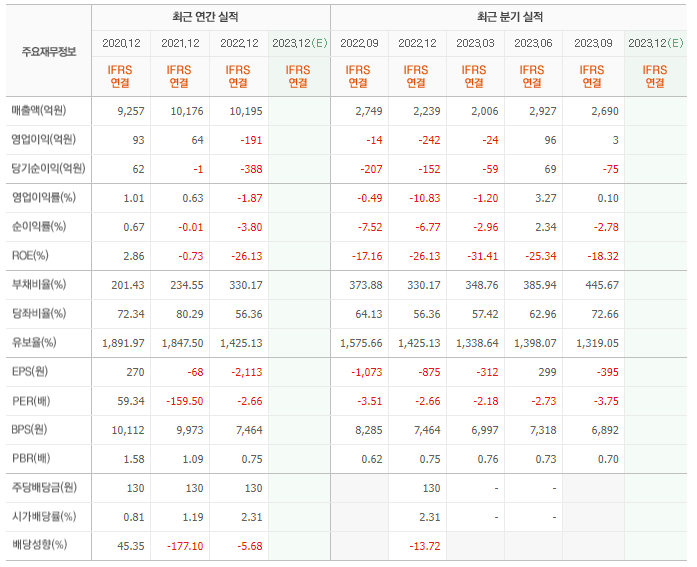Click the 시가배당률(%) row label
Viewport: 697px width, 567px height.
(44, 517)
